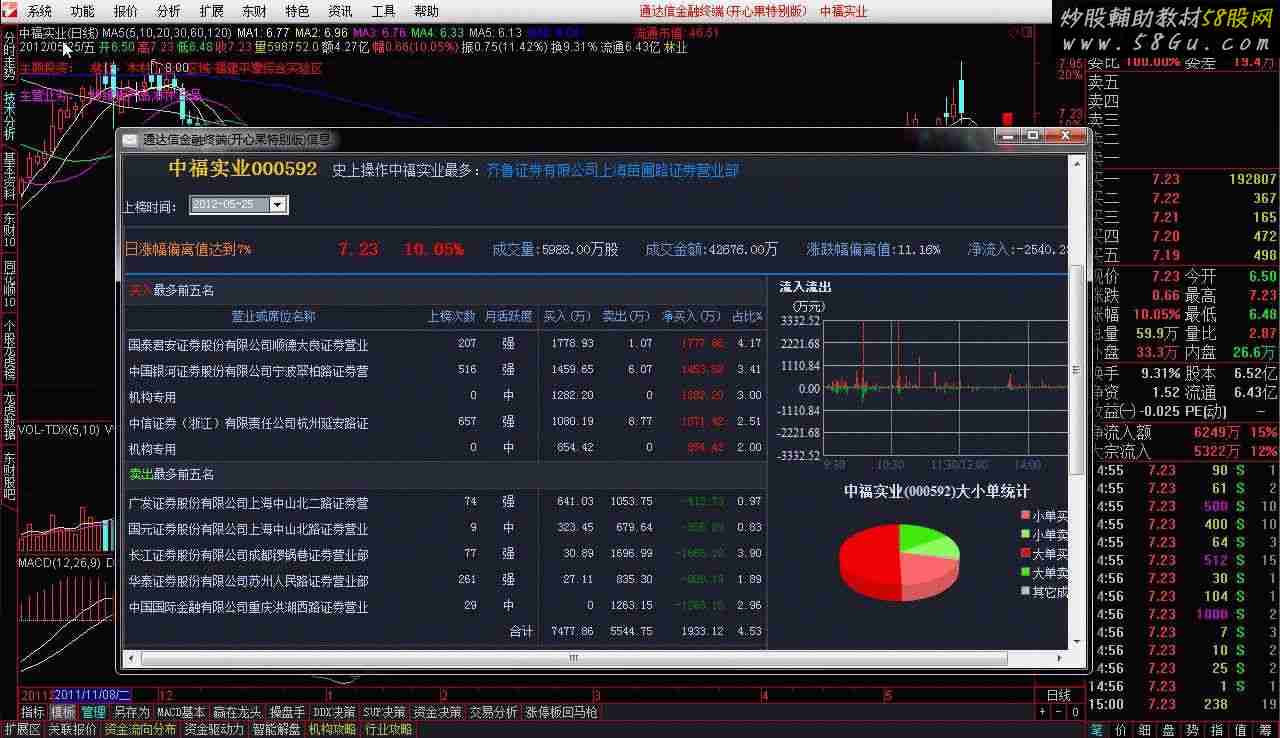Select the 盘 tab in quote panel
The image size is (1280, 738).
[x=1169, y=729]
